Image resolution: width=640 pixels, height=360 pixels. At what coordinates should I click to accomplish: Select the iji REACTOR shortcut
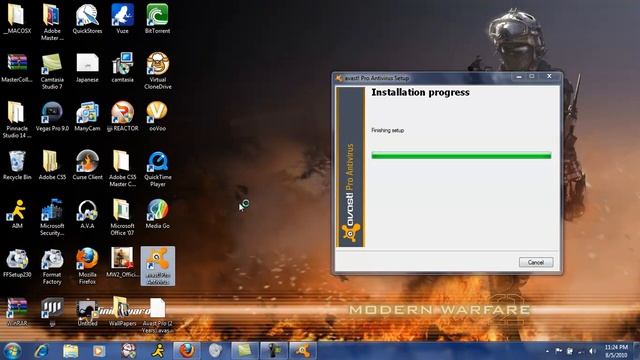[x=122, y=116]
